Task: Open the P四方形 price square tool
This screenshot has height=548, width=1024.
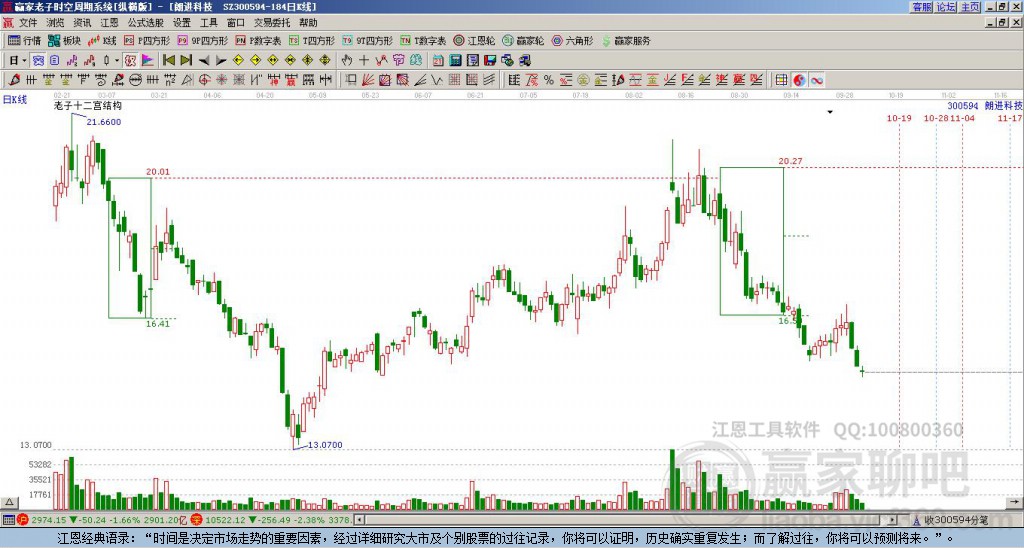Action: [147, 40]
